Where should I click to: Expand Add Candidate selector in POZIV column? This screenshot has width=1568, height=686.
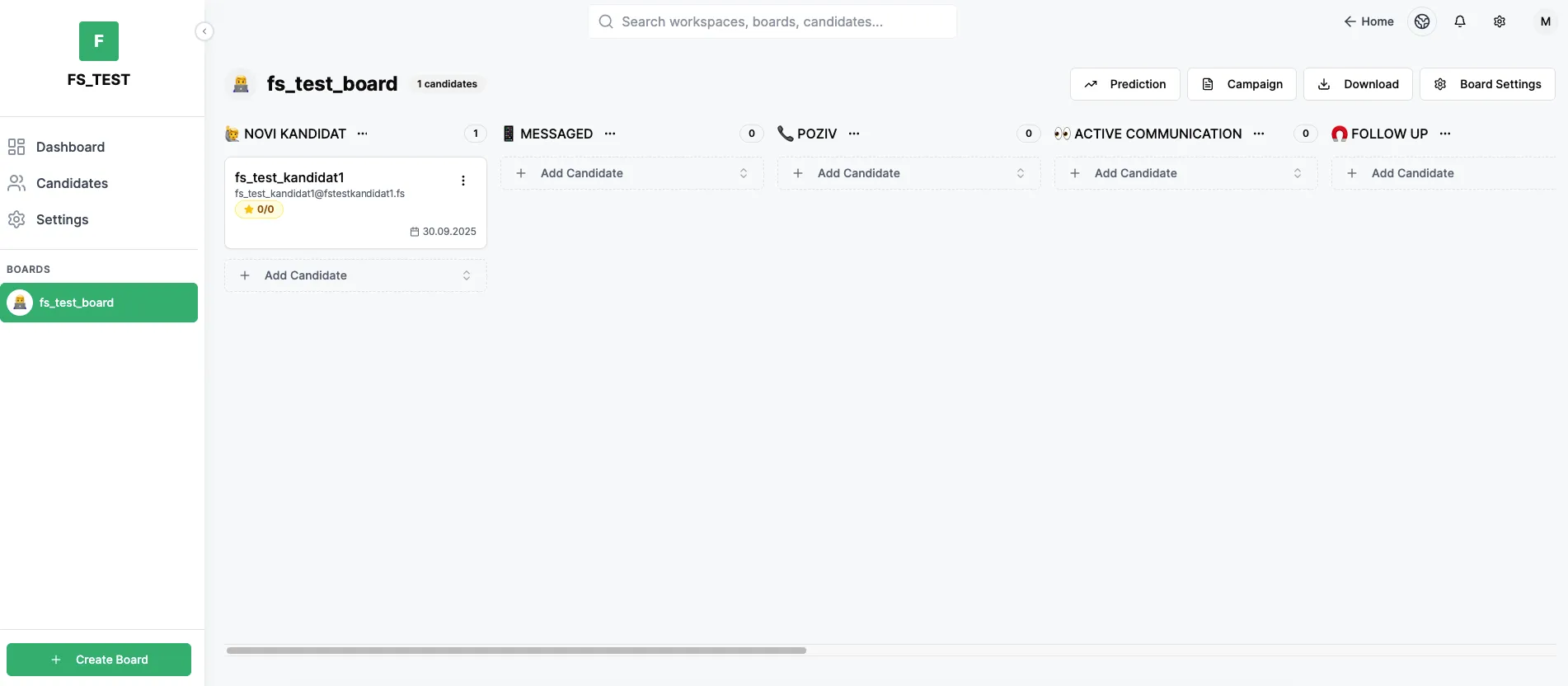[x=1021, y=173]
